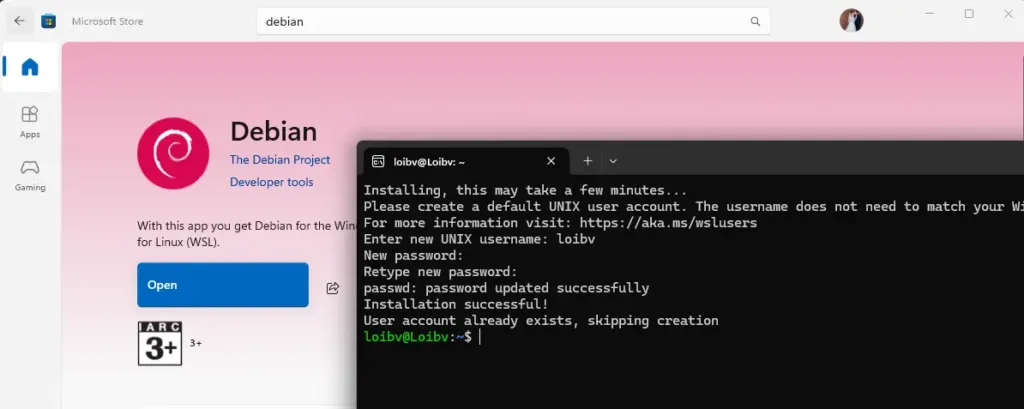Screen dimensions: 1024x409
Task: Select Home in the Store sidebar
Action: (x=30, y=68)
